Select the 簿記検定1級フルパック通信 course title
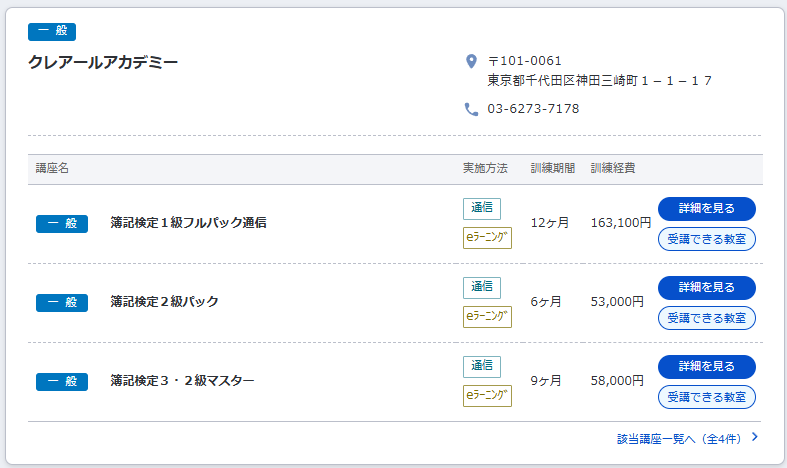787x468 pixels. pos(188,223)
